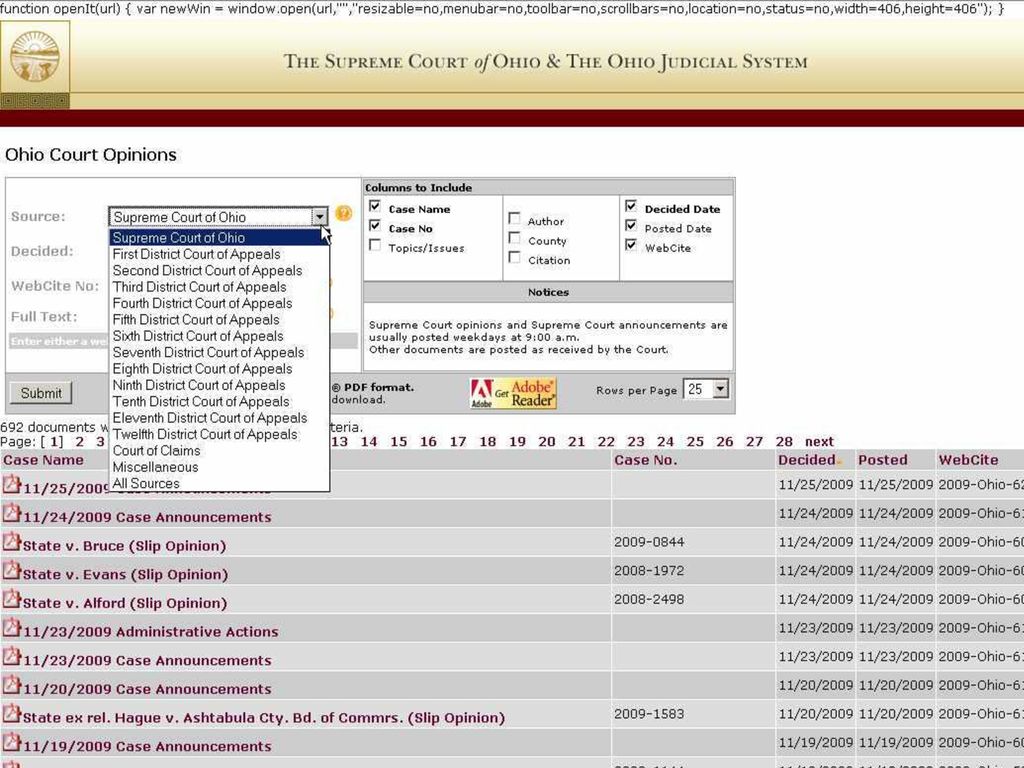Screen dimensions: 1024x768
Task: Choose Eleventh District Court of Appeals
Action: click(x=219, y=418)
